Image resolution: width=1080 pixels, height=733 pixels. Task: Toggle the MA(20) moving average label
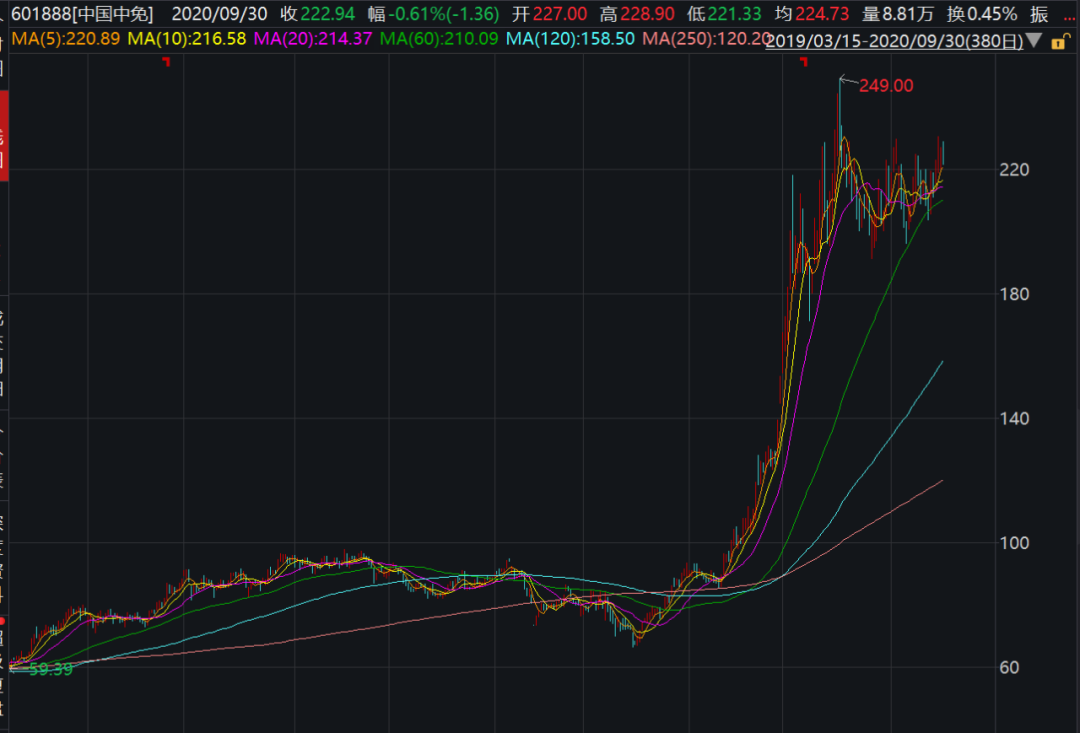(x=313, y=39)
